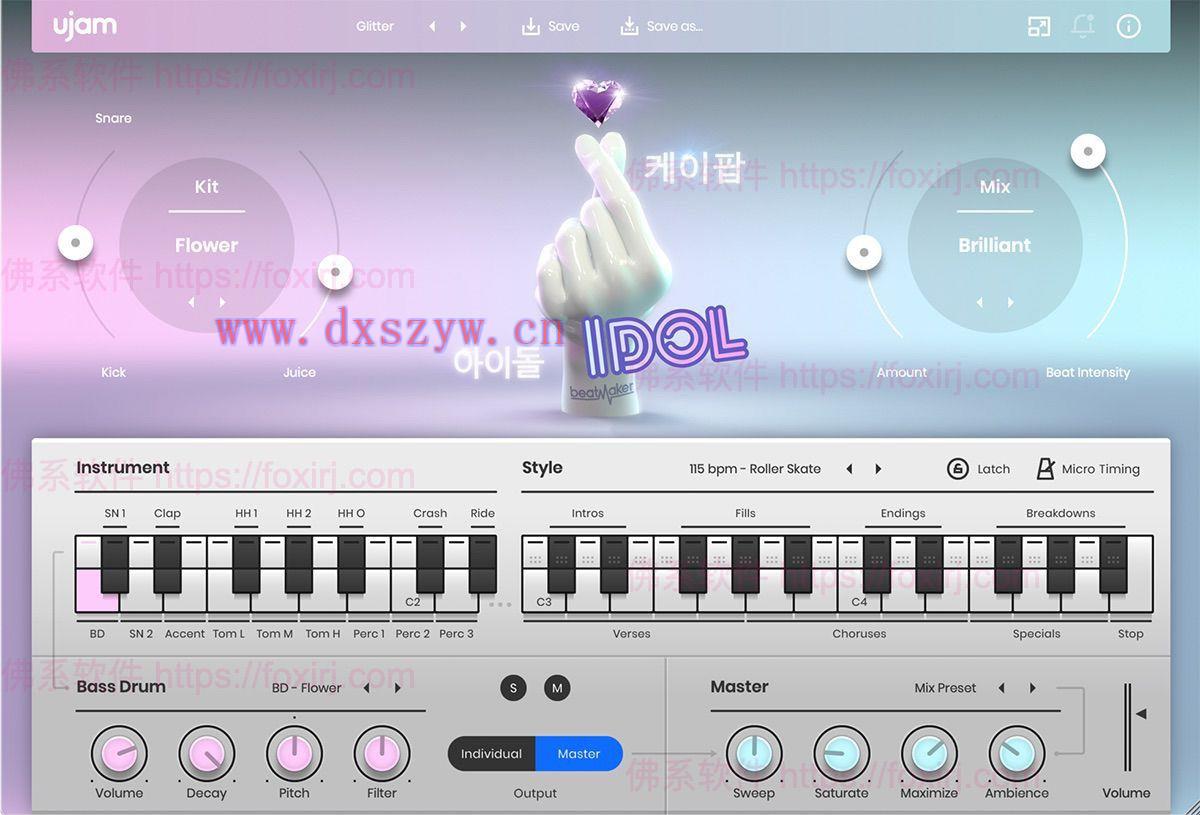
Task: Click the Save as icon
Action: tap(629, 26)
